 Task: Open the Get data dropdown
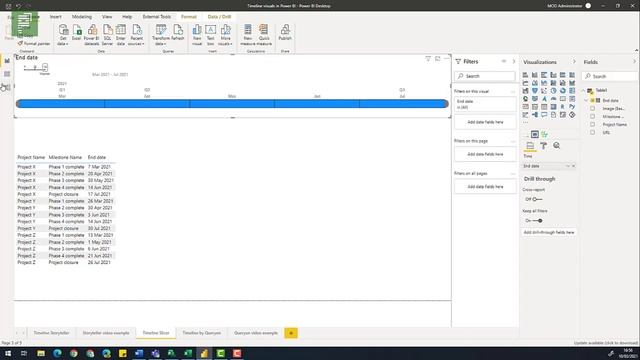pyautogui.click(x=62, y=35)
